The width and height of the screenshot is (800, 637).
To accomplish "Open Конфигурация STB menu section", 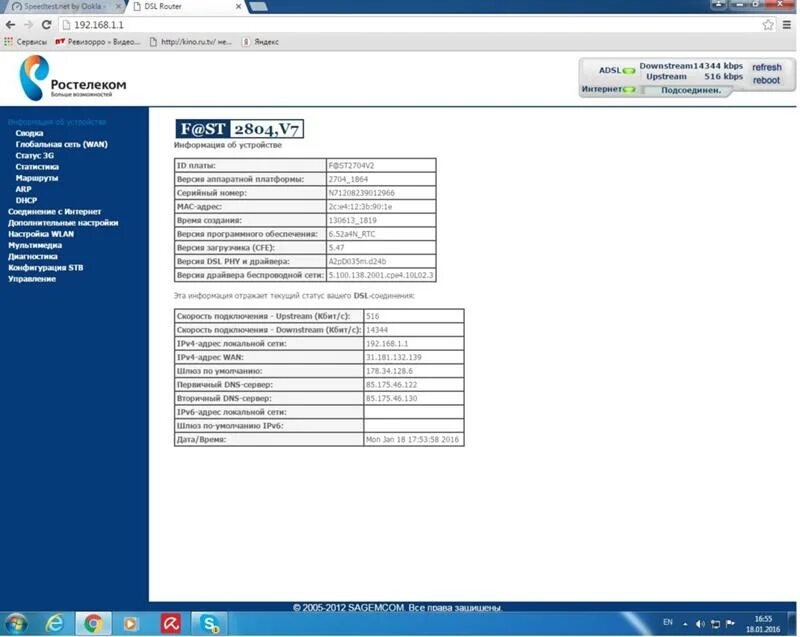I will (x=45, y=268).
